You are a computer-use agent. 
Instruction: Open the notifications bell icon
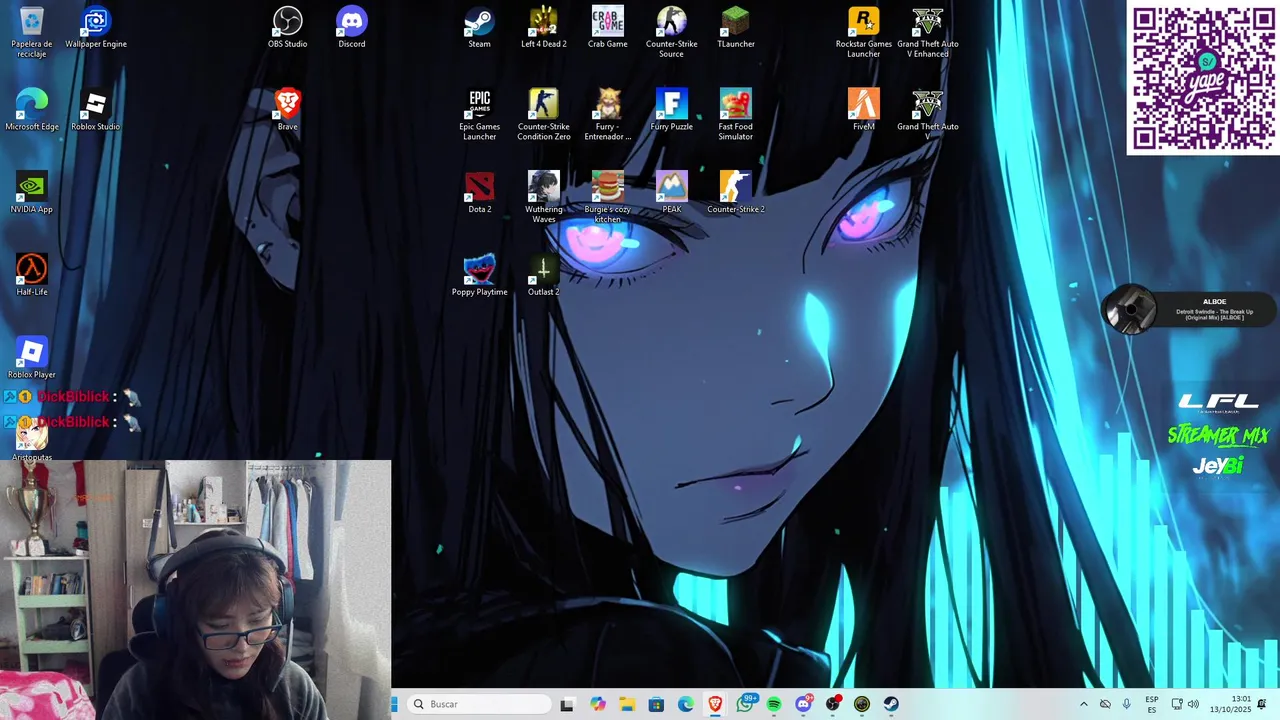click(x=1262, y=704)
